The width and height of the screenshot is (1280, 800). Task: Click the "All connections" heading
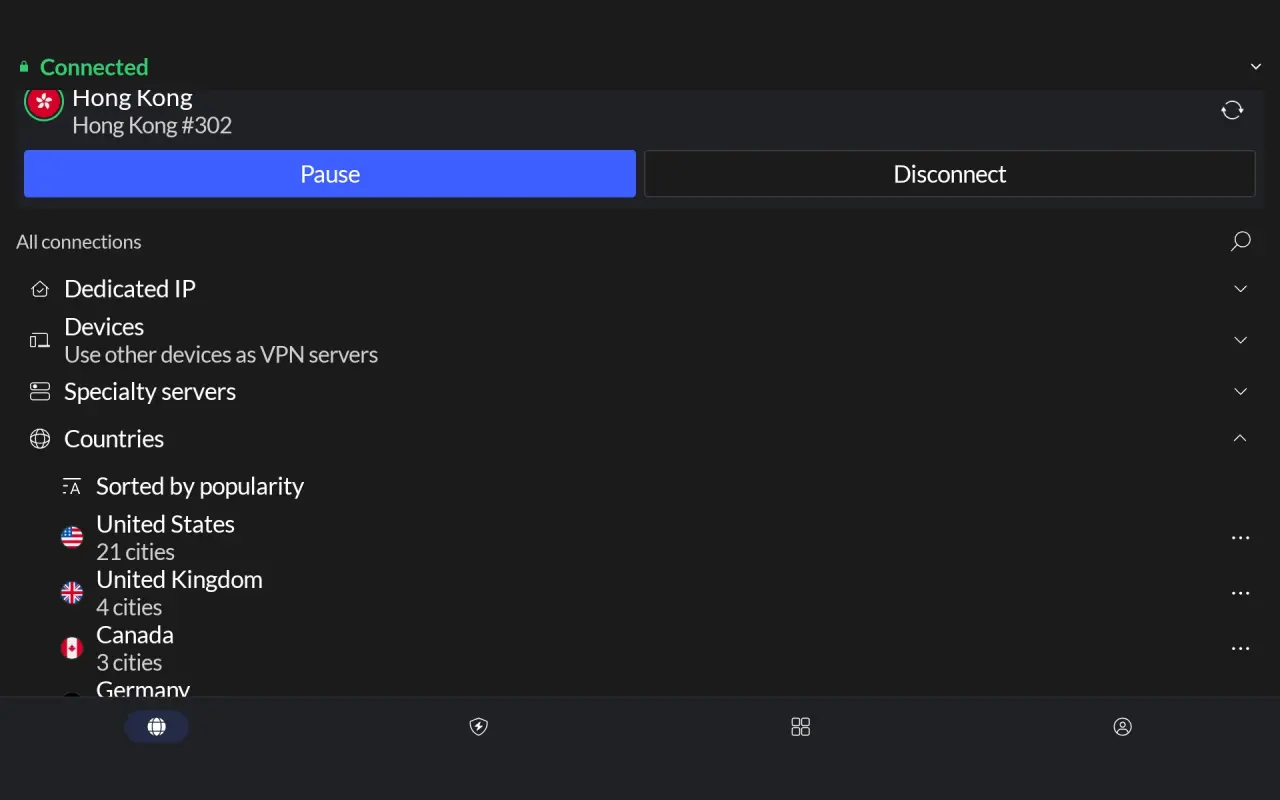[79, 242]
